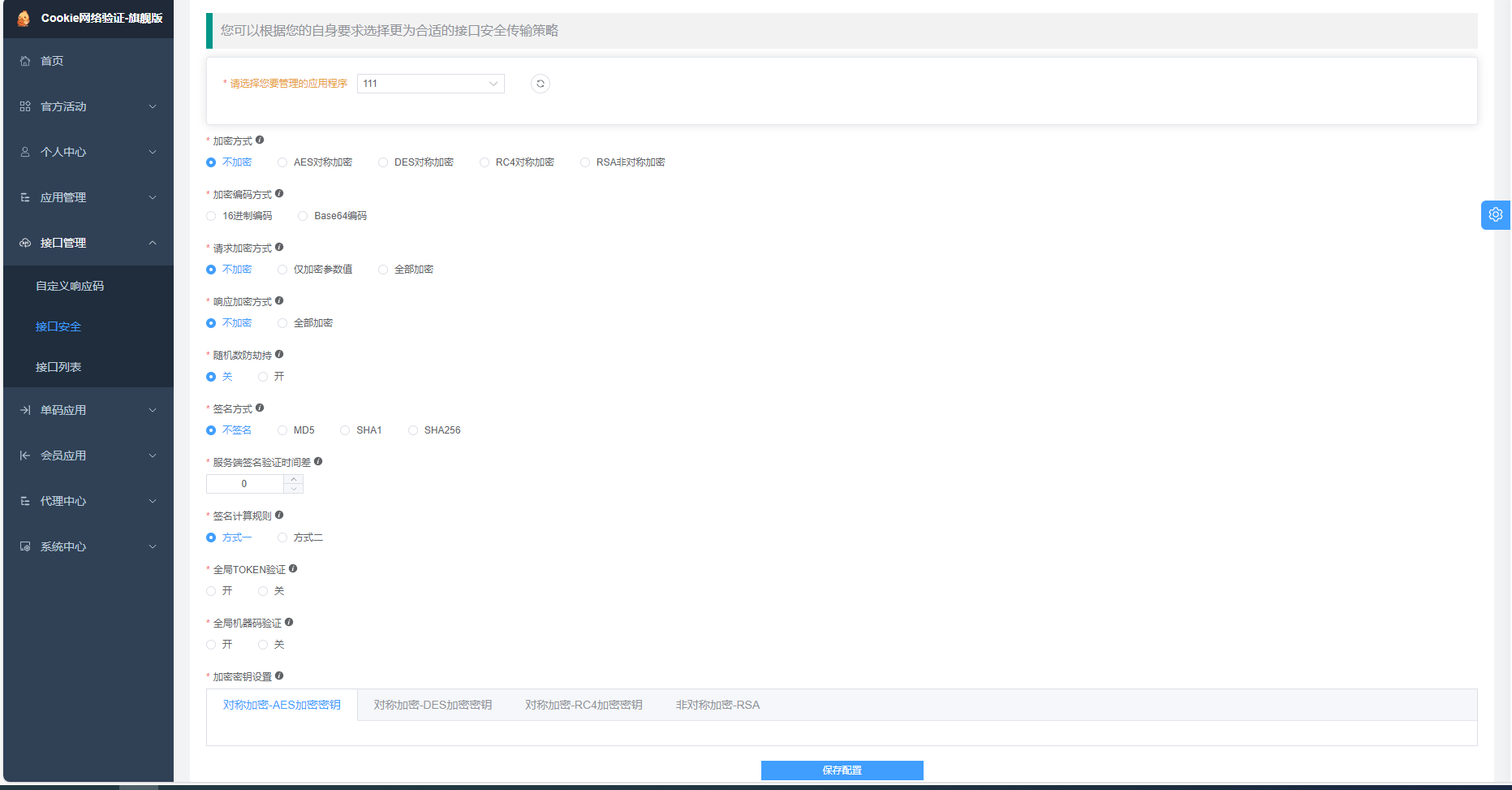Click the info icon beside 全局机器码验证
This screenshot has width=1512, height=790.
pyautogui.click(x=289, y=622)
